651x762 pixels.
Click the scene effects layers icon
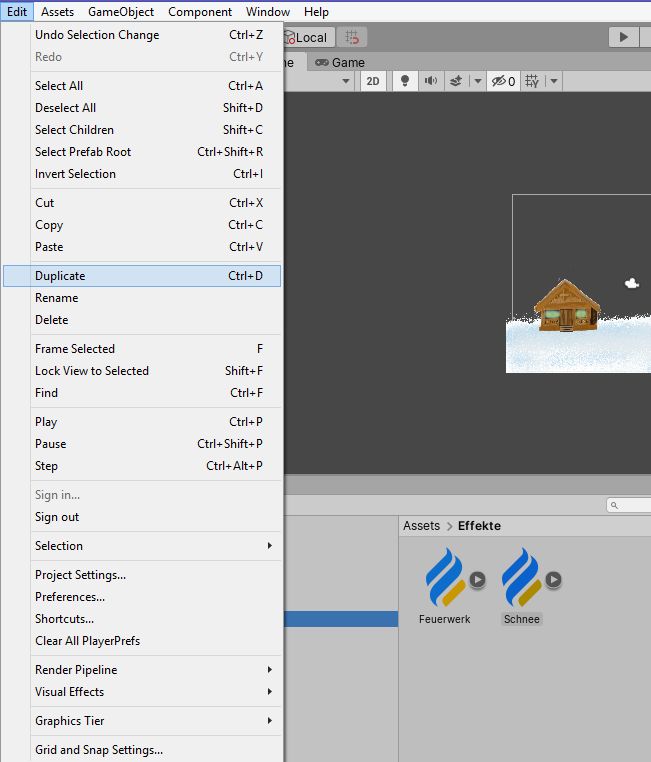[455, 81]
